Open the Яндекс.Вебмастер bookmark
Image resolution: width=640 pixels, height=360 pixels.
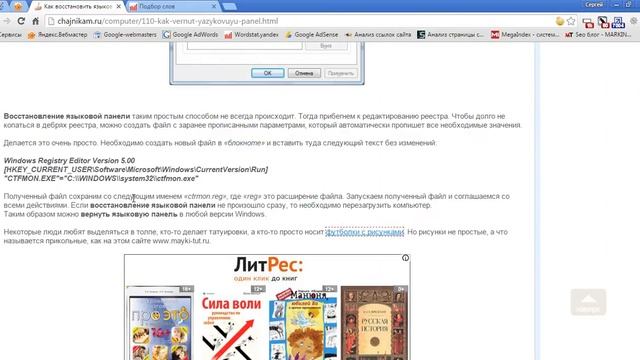(x=58, y=35)
